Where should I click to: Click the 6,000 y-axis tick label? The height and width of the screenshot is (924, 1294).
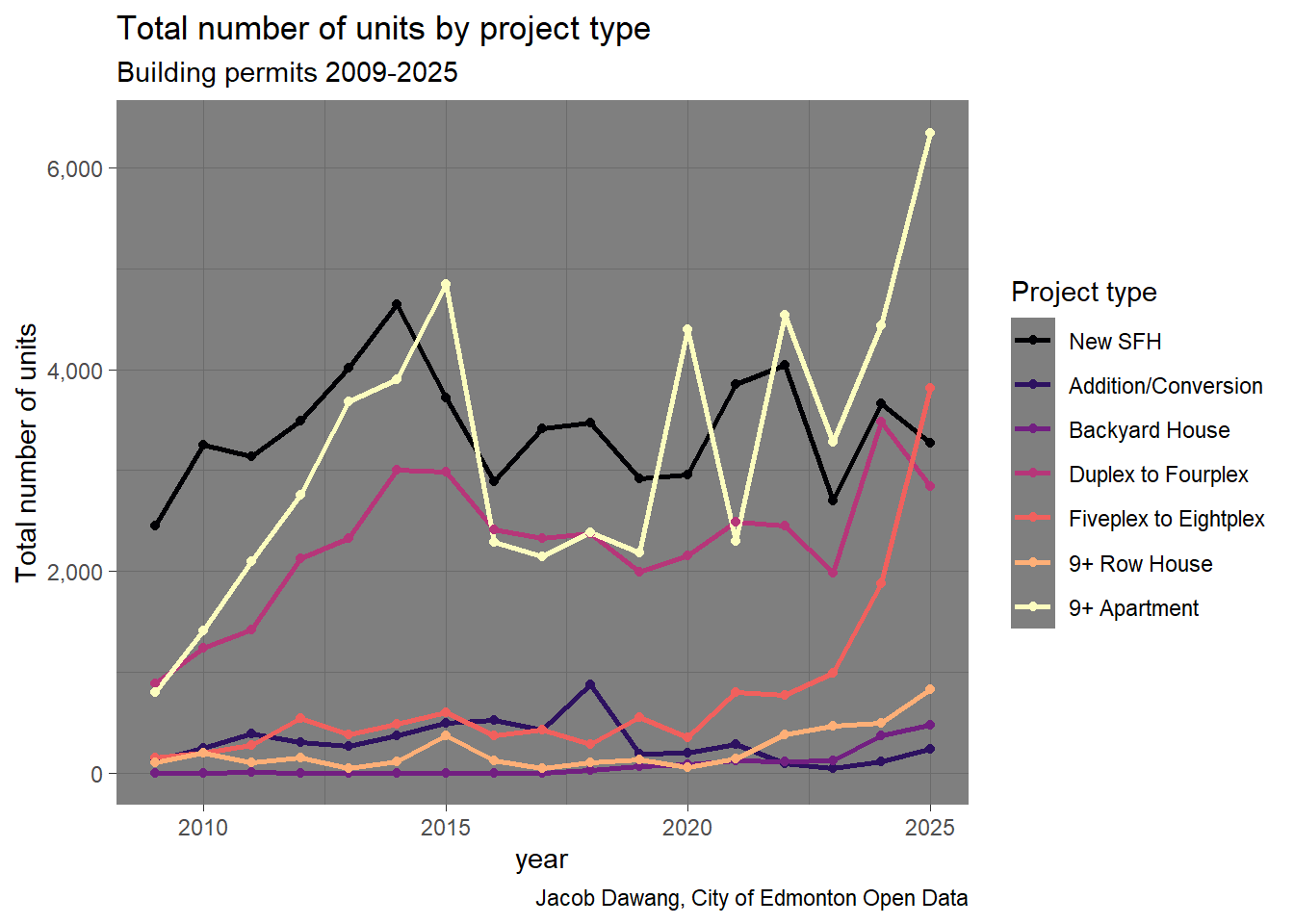pyautogui.click(x=74, y=168)
